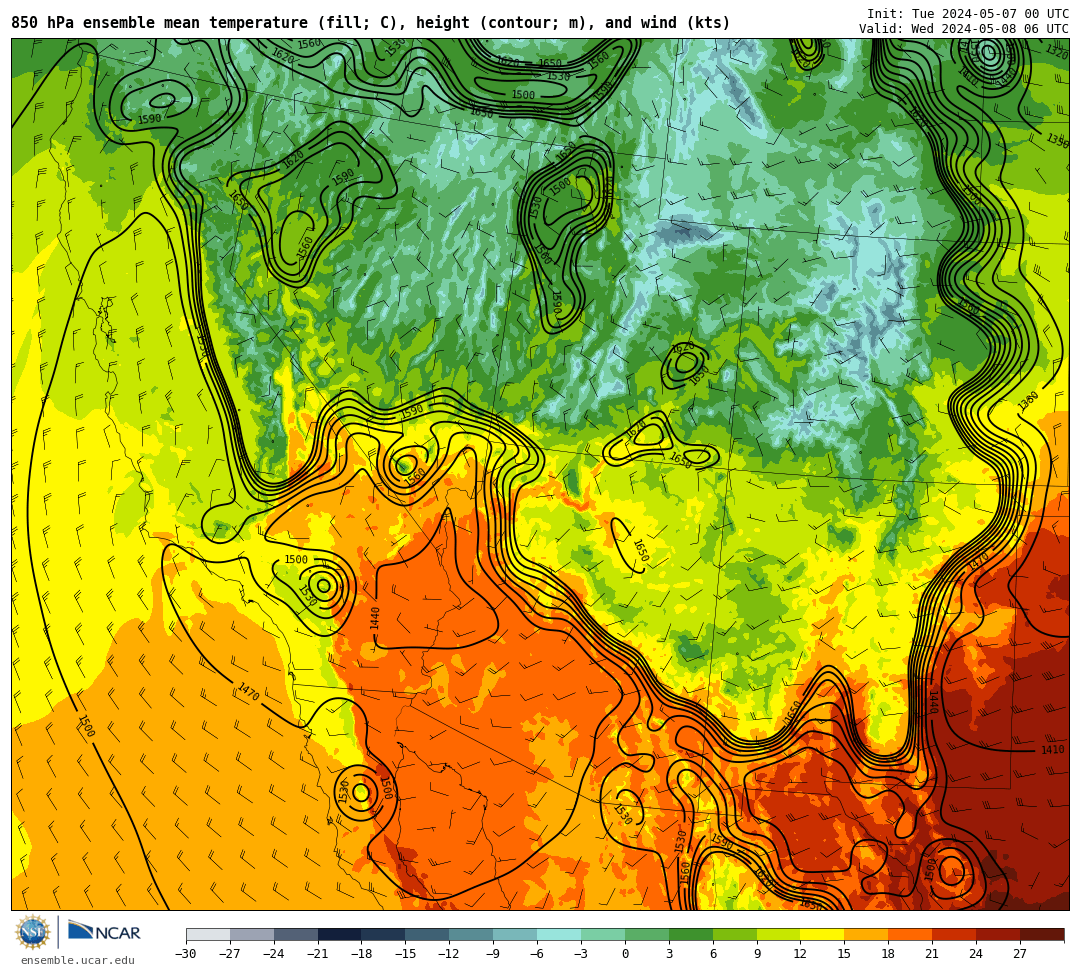
Task: Click the darkest colorbar swatch right of 27
Action: [1042, 934]
